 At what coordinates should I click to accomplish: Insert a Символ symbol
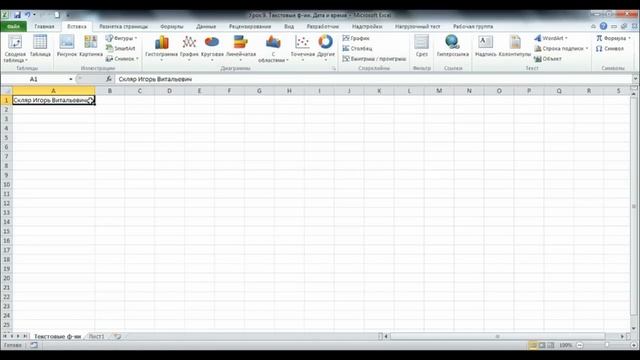coord(610,48)
